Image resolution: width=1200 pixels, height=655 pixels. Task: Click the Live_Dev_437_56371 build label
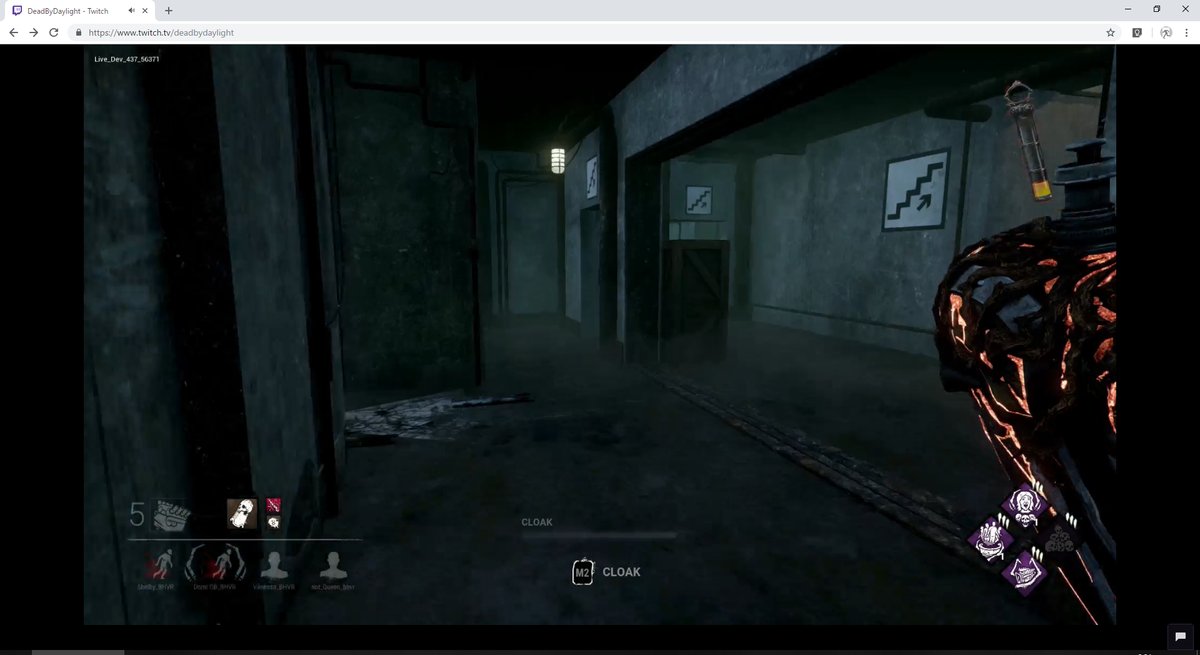pyautogui.click(x=127, y=59)
